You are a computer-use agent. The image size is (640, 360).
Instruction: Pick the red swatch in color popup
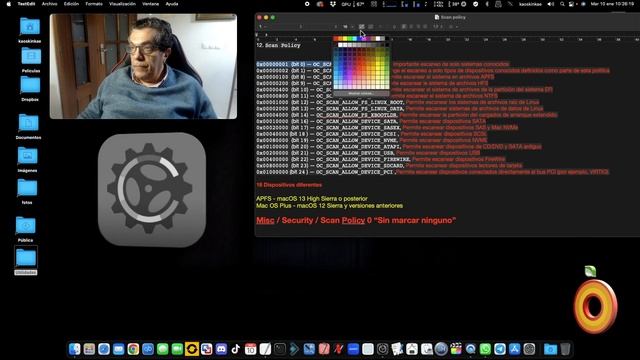[x=336, y=39]
